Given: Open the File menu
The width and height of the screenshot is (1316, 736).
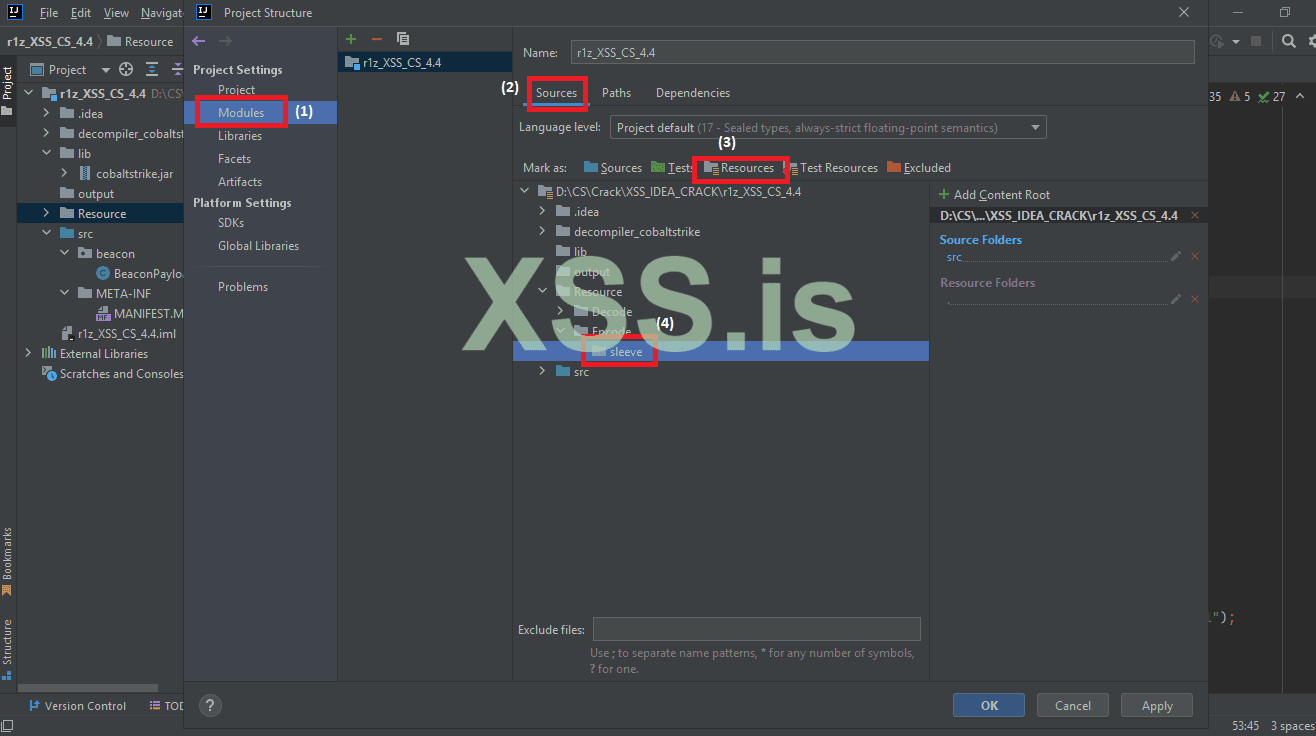Looking at the screenshot, I should (x=49, y=13).
